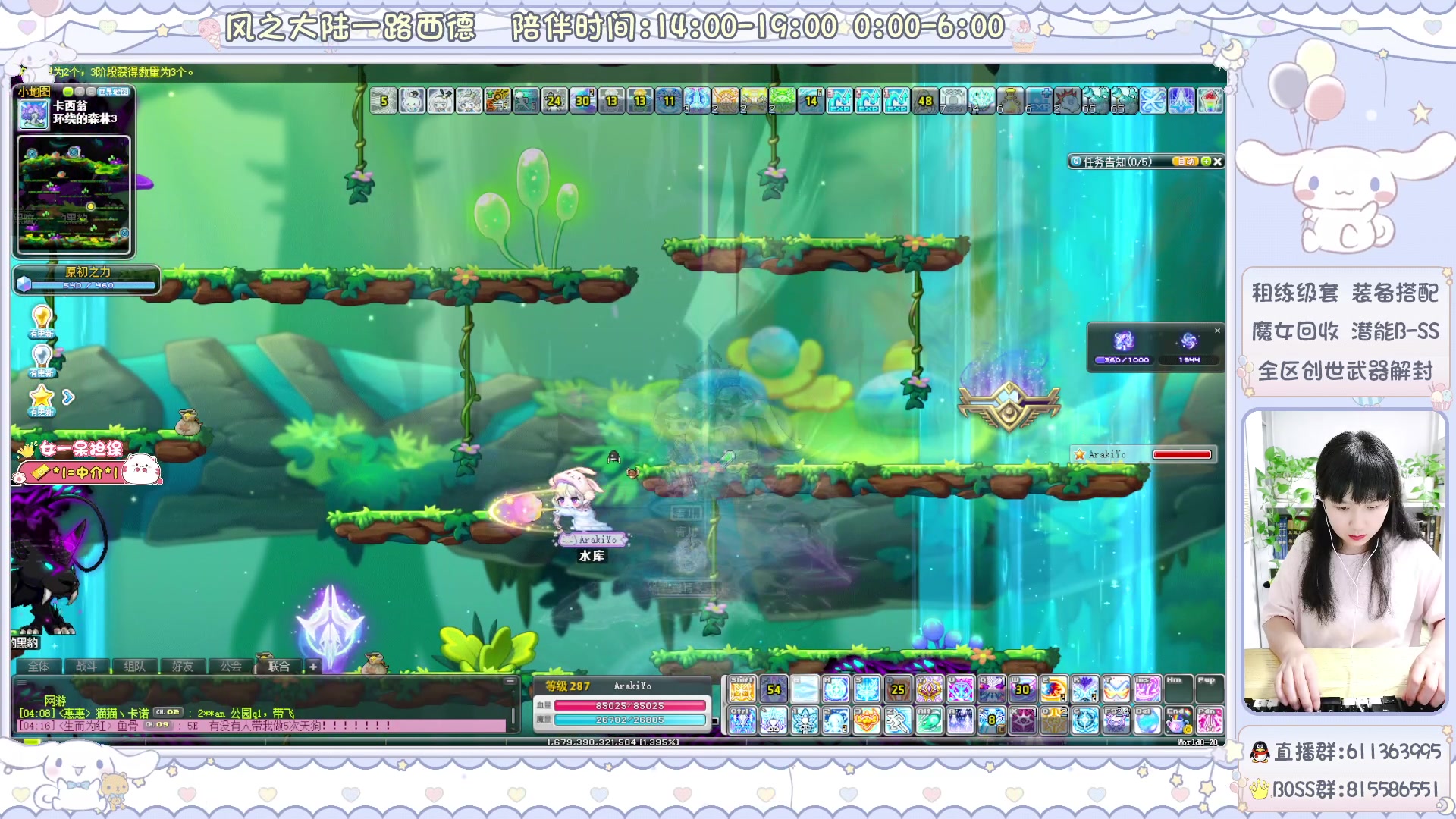Activate the C key golden cross skill
The image size is (1456, 819).
1053,720
